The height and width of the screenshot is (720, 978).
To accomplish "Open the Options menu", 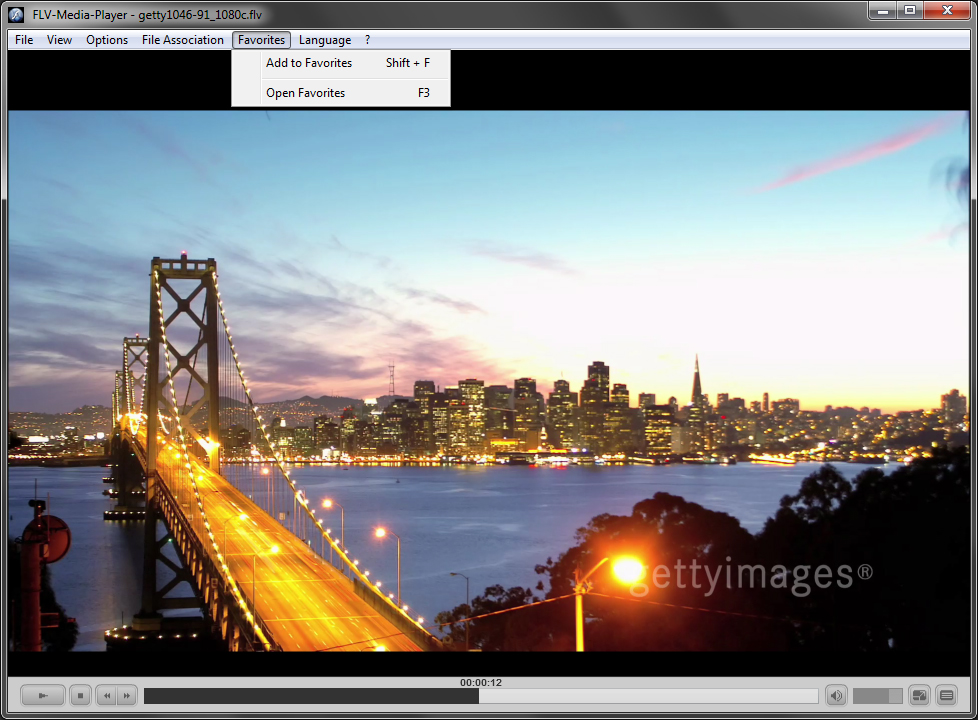I will click(107, 40).
